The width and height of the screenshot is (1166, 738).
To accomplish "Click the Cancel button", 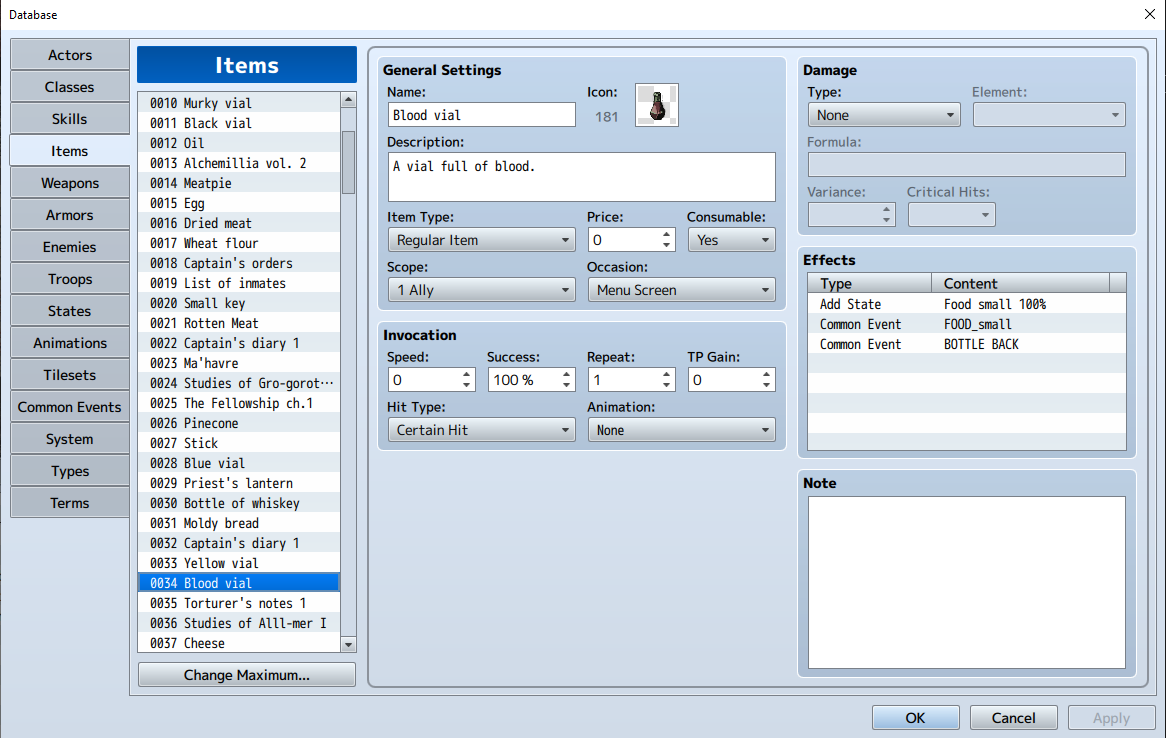I will [1013, 718].
